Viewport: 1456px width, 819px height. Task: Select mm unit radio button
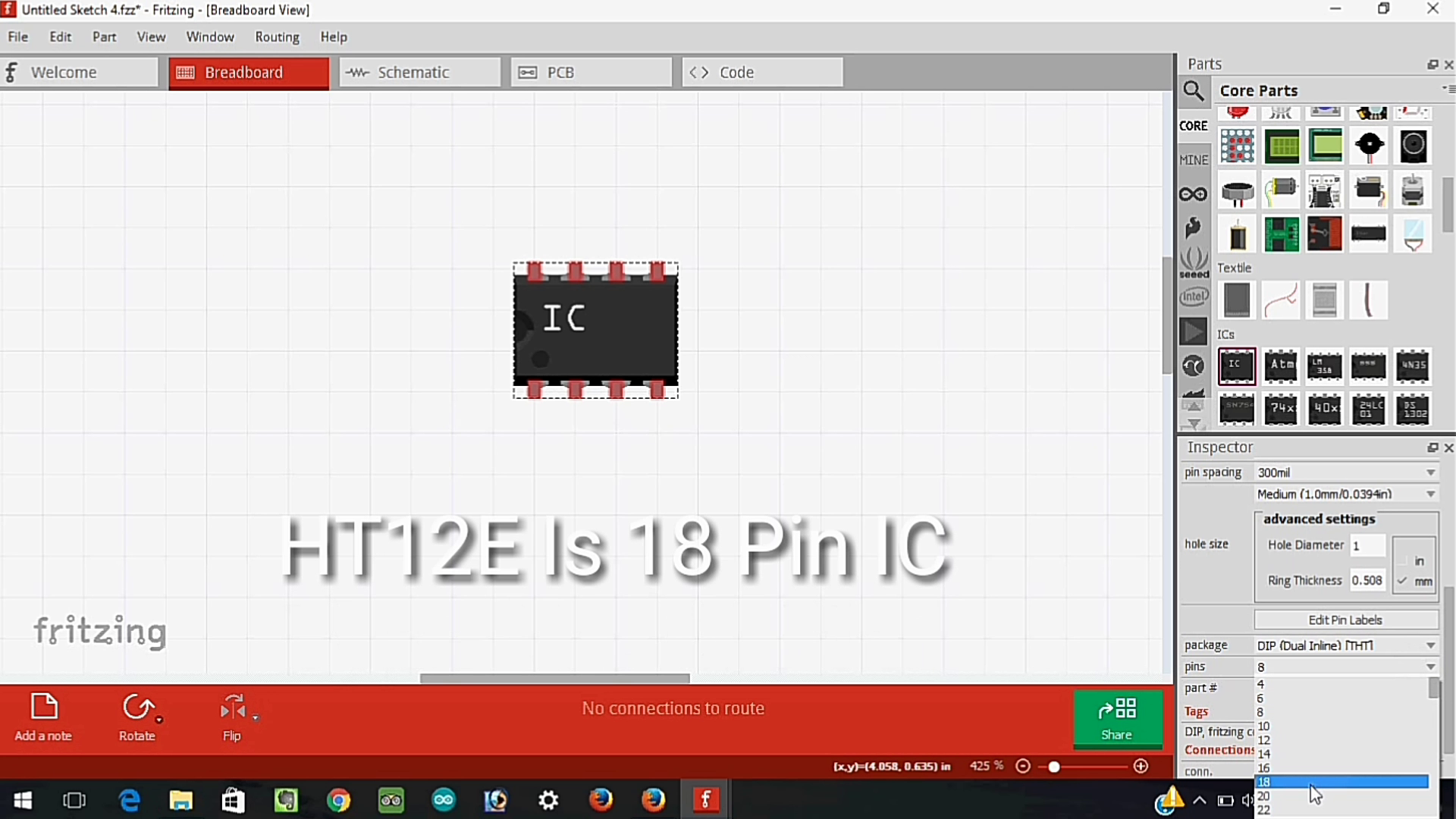pyautogui.click(x=1414, y=582)
